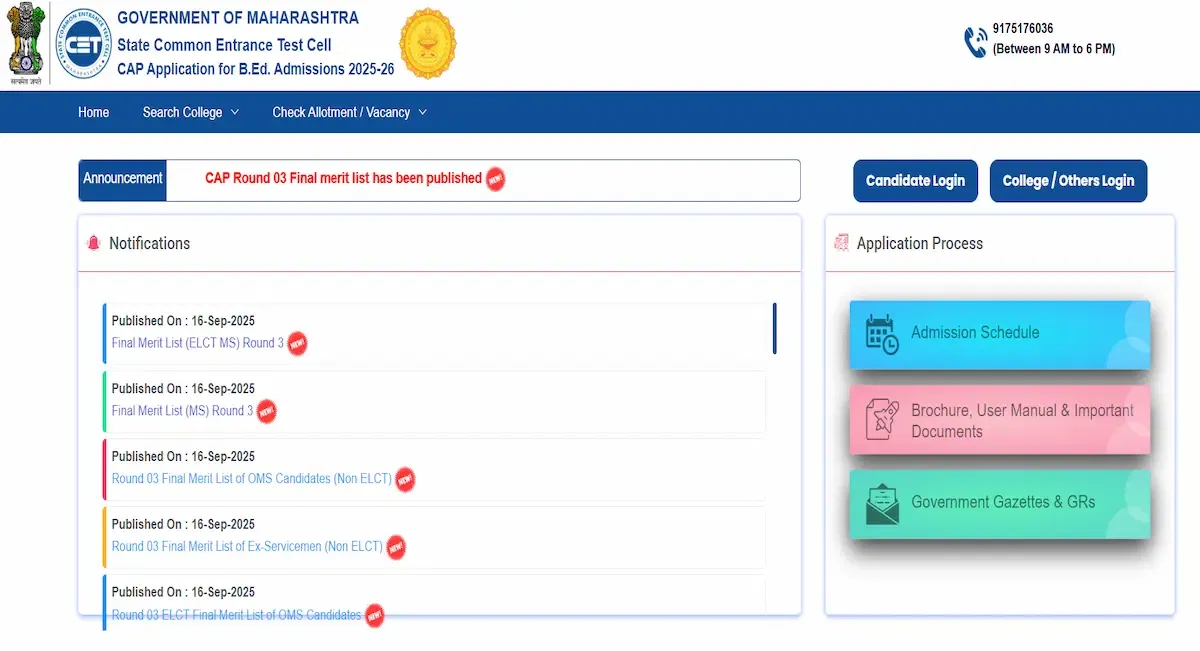
Task: Click the Candidate Login button
Action: [915, 181]
